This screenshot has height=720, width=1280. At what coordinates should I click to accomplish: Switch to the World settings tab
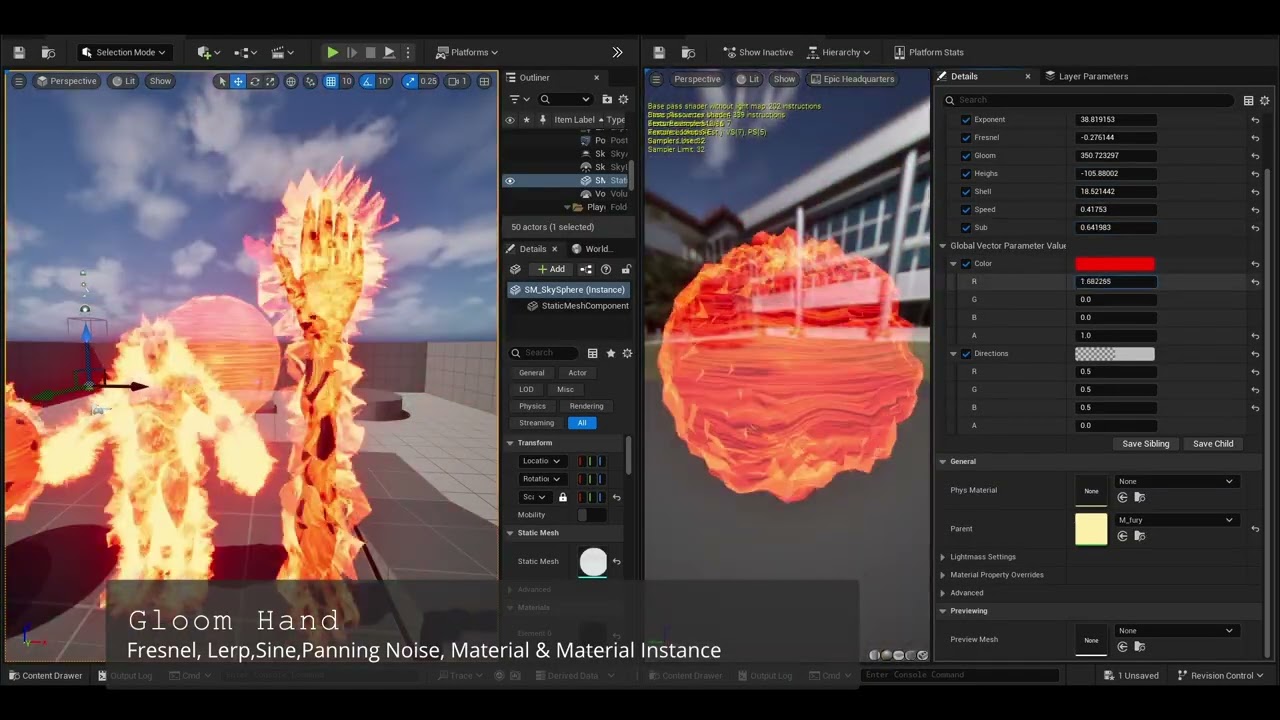coord(592,249)
